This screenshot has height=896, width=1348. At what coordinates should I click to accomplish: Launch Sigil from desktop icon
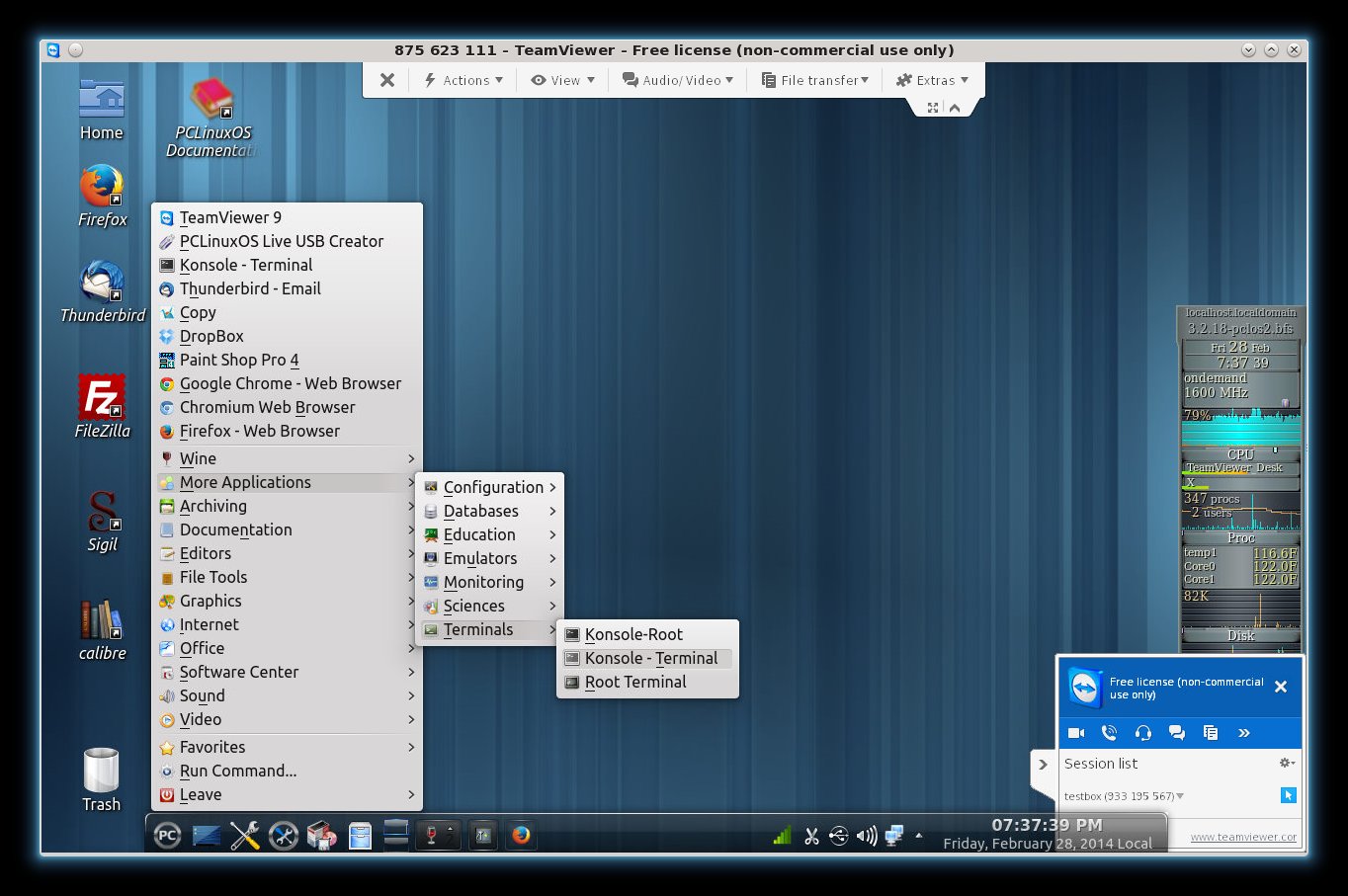click(x=102, y=522)
